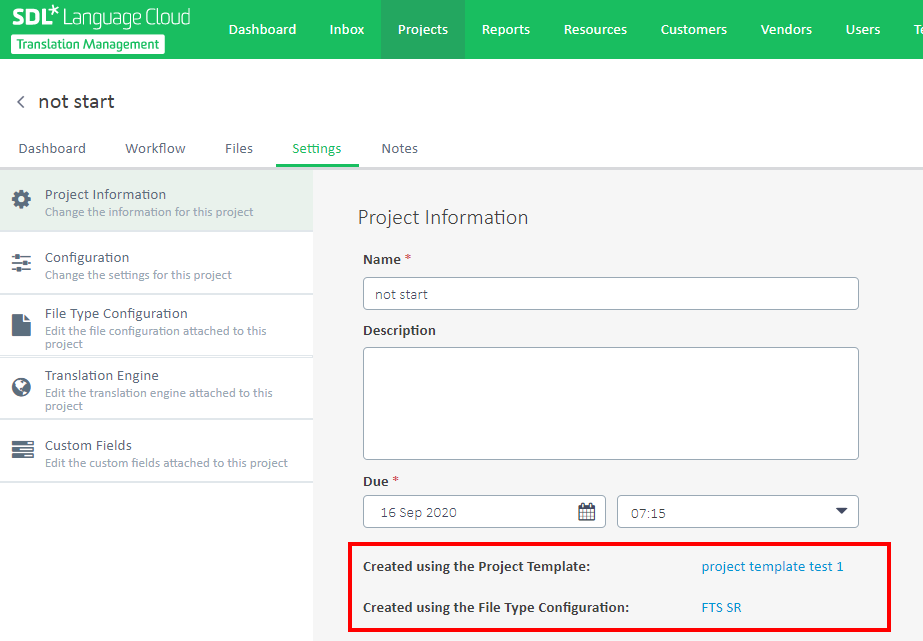This screenshot has height=641, width=923.
Task: Click 'Edit the translation engine attached' description
Action: pos(158,399)
